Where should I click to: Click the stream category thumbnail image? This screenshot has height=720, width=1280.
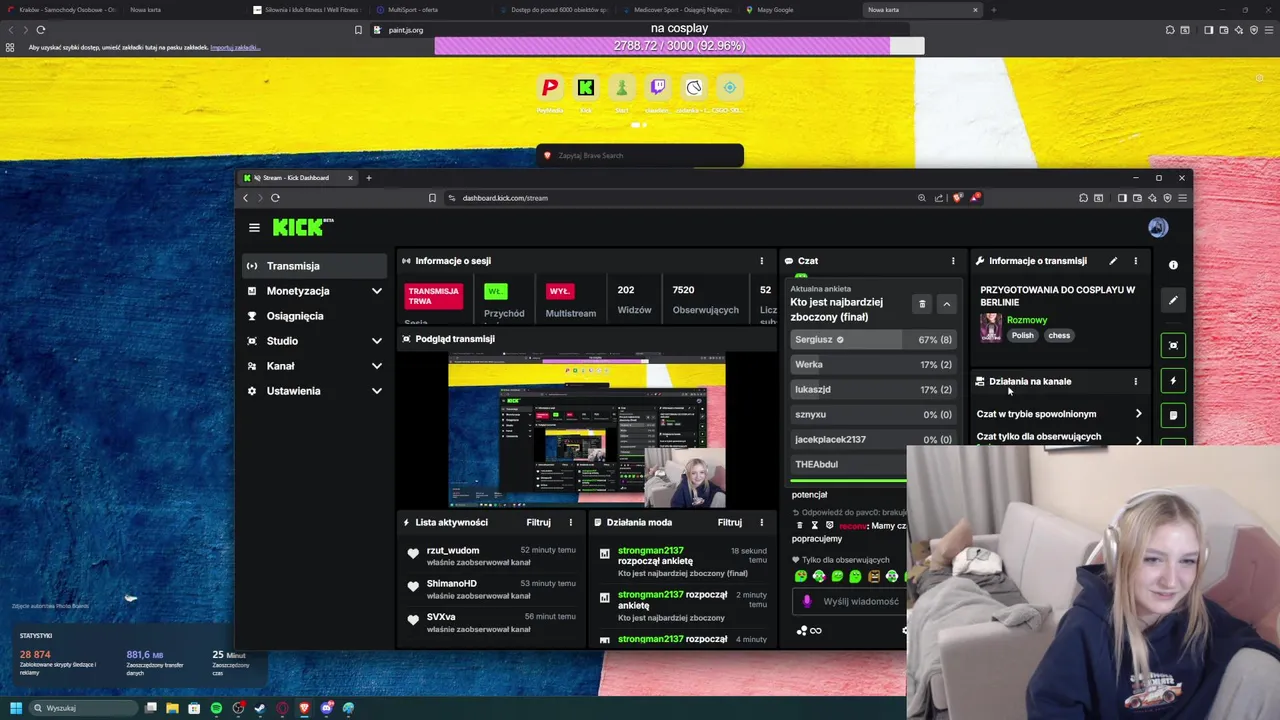click(x=991, y=327)
